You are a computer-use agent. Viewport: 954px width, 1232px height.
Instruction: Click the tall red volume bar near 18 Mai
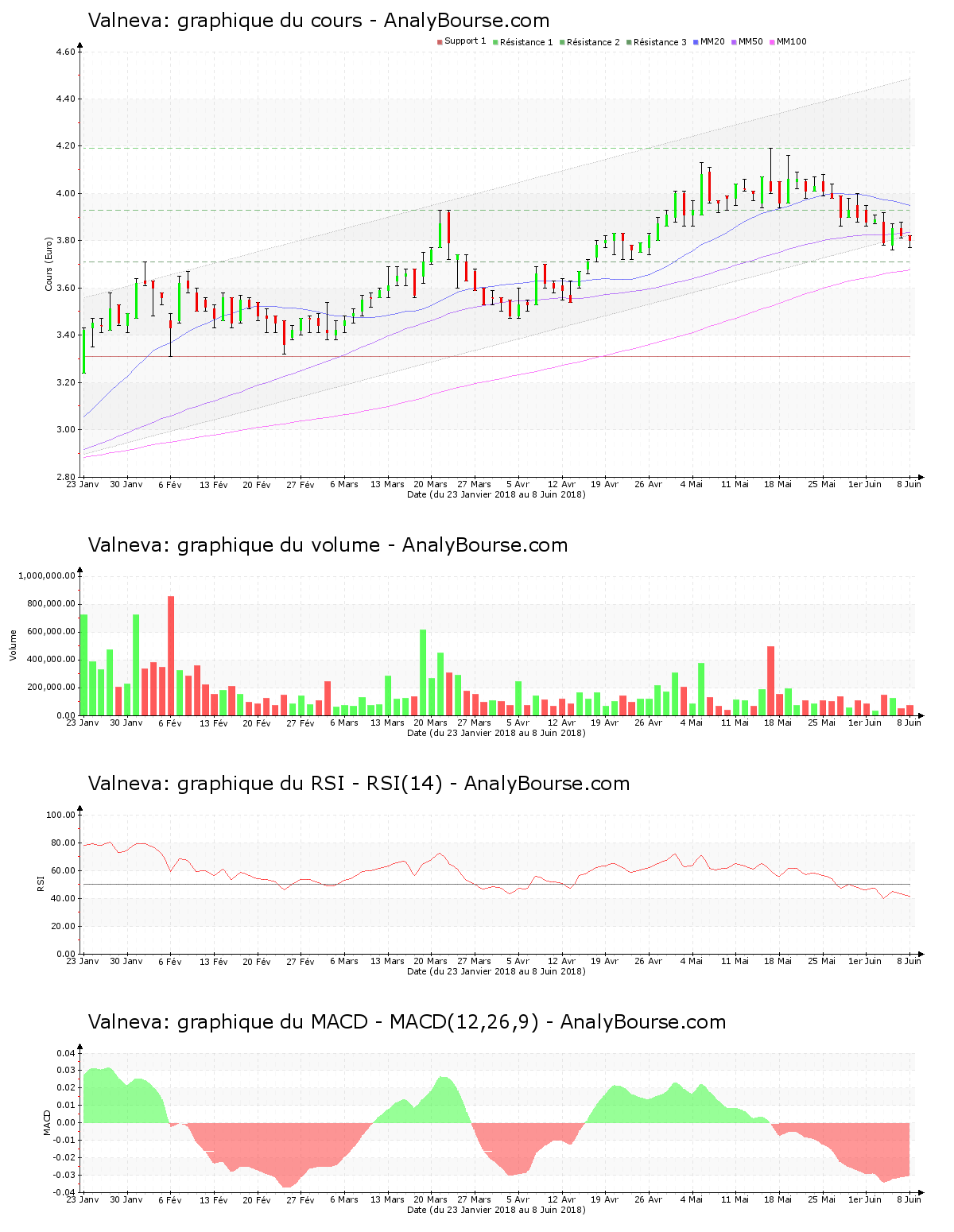click(770, 681)
